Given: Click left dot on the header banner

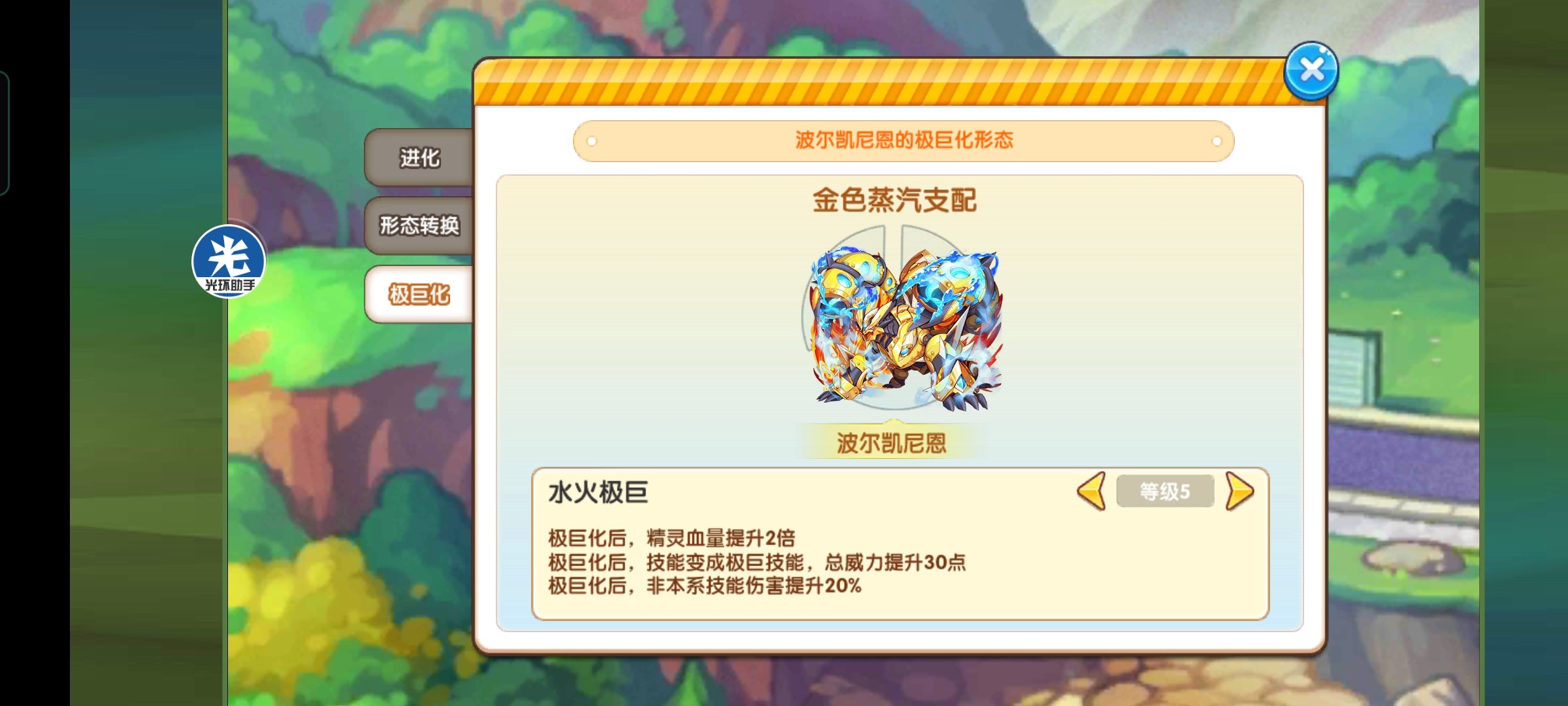Looking at the screenshot, I should click(591, 141).
